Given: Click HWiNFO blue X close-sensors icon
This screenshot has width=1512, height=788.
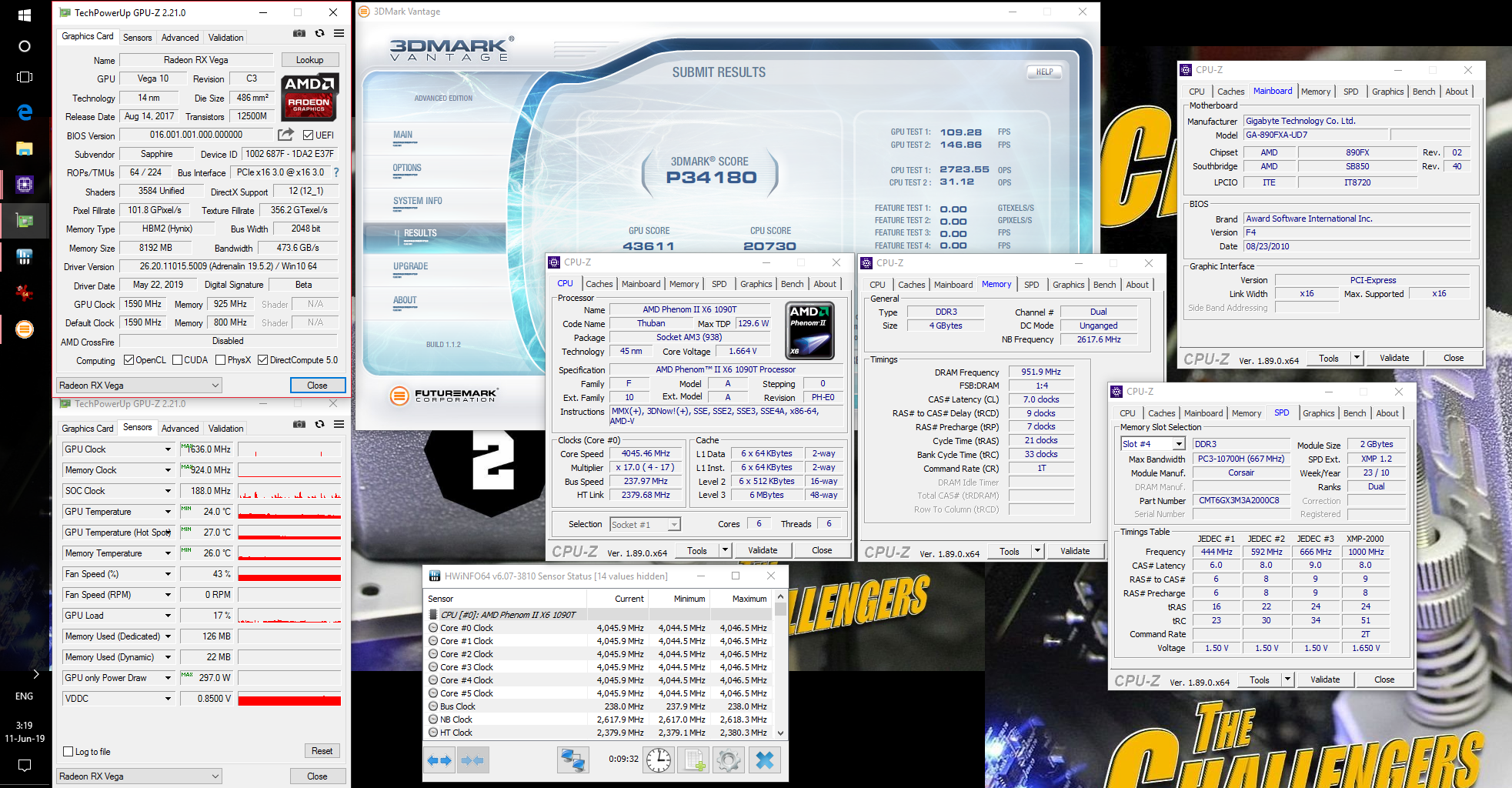Looking at the screenshot, I should coord(764,760).
